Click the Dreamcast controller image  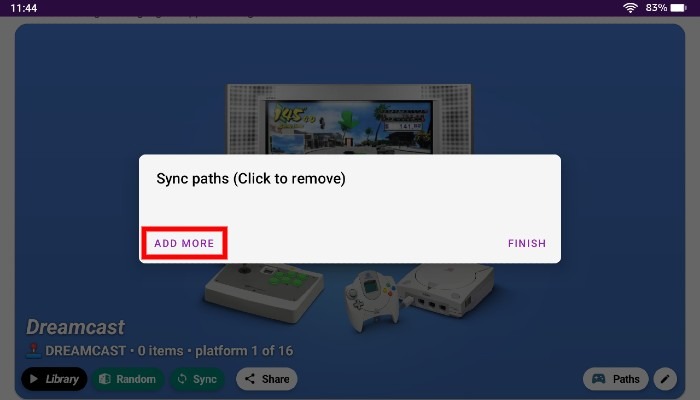(x=371, y=301)
